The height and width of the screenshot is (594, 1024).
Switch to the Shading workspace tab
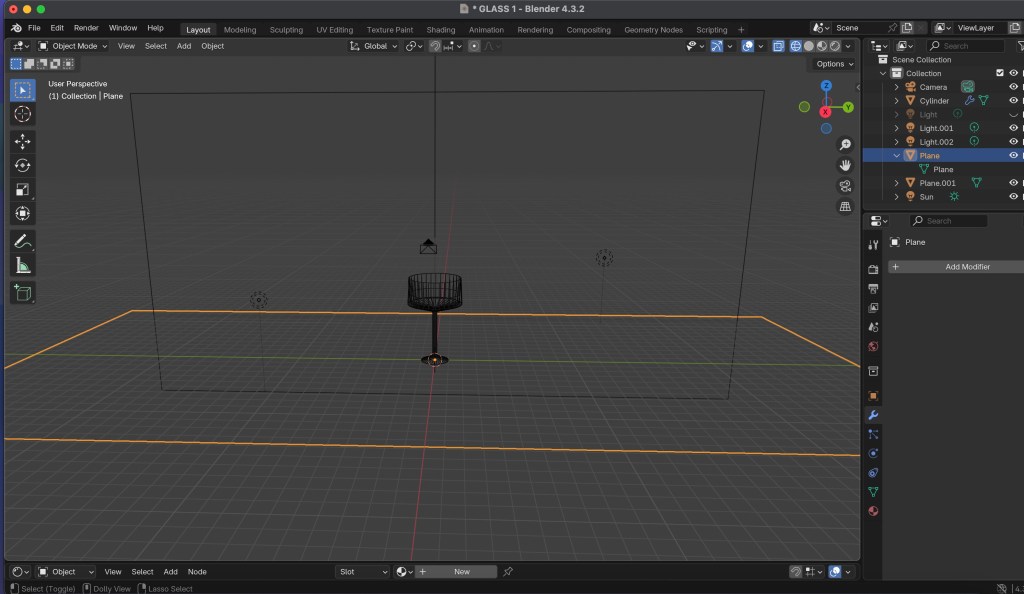(440, 30)
